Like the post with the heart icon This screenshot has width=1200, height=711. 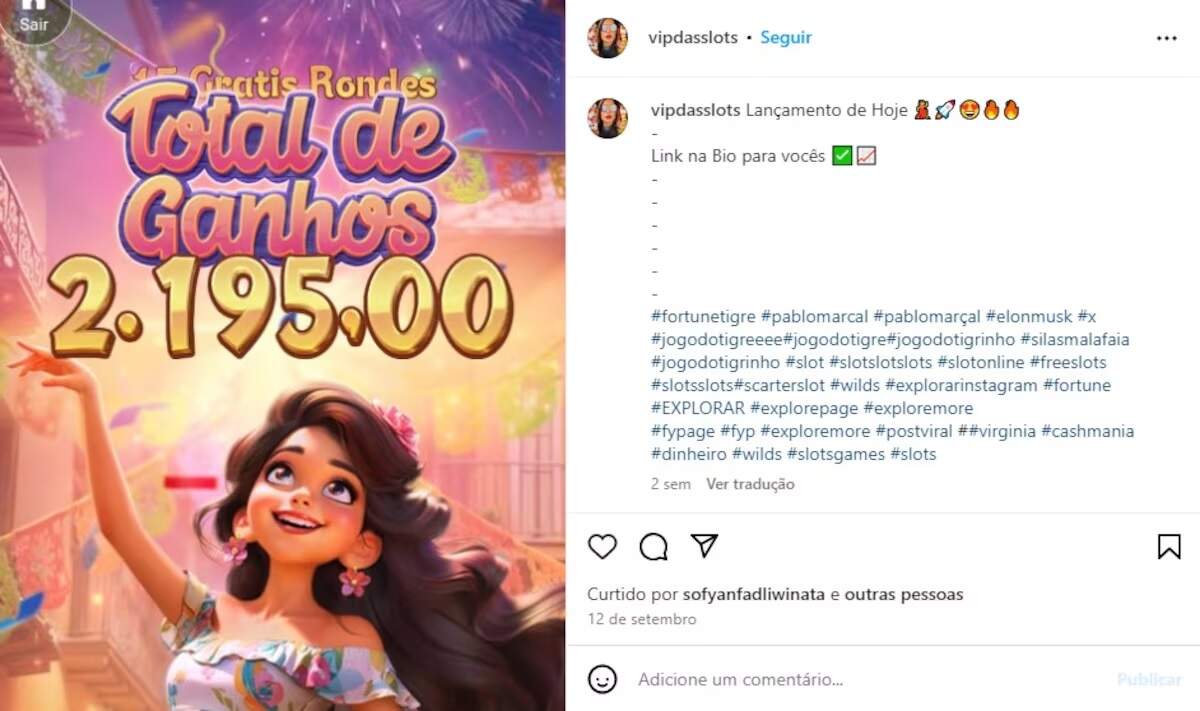(602, 546)
